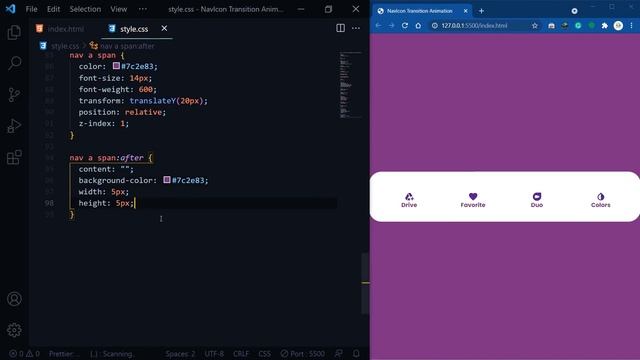Click Live Server Port 5500 status
Image resolution: width=640 pixels, height=360 pixels.
302,354
